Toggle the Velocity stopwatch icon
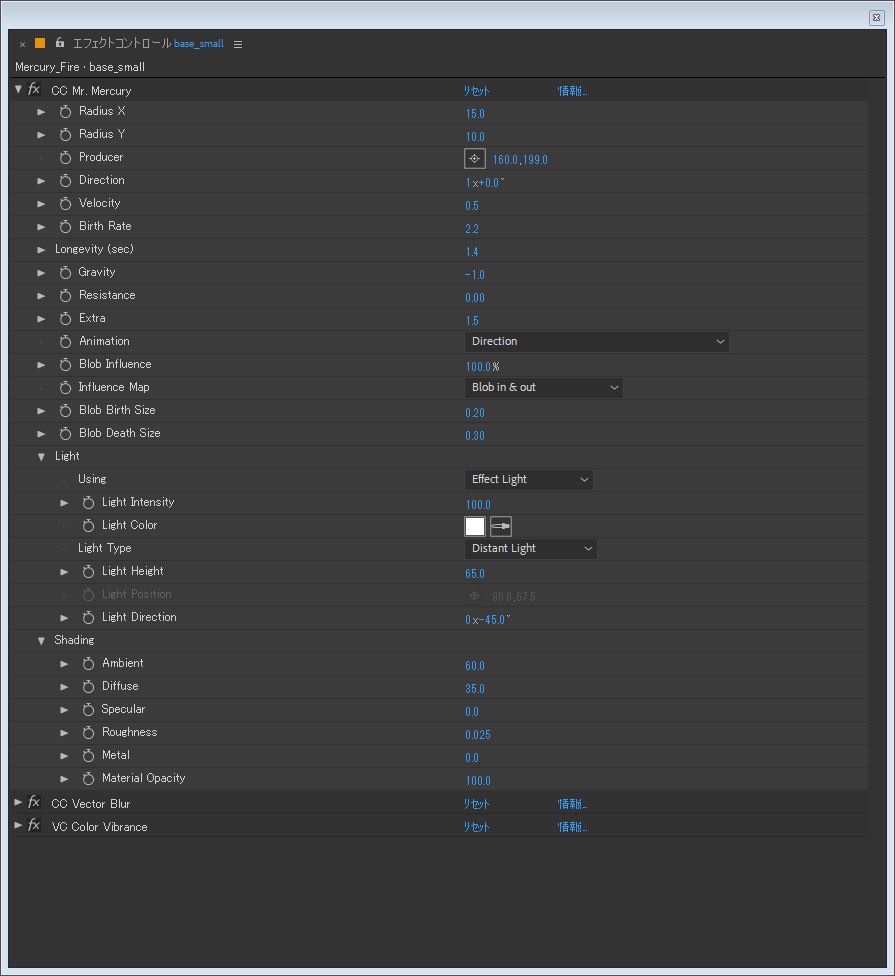Viewport: 895px width, 976px height. click(65, 204)
